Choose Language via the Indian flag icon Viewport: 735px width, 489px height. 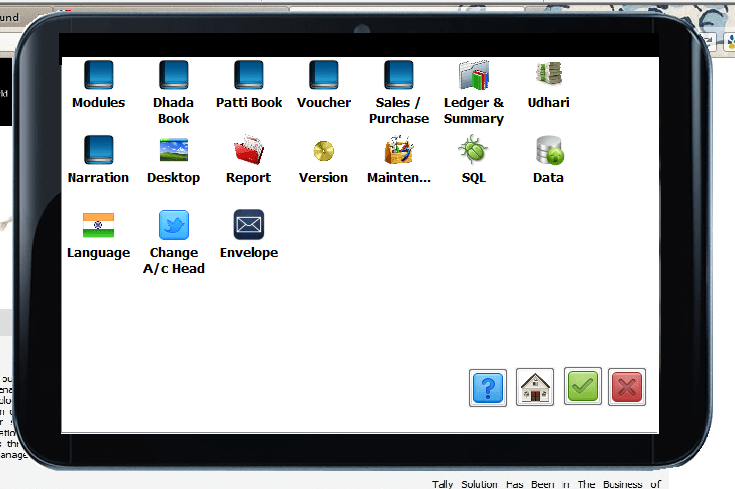click(x=98, y=225)
